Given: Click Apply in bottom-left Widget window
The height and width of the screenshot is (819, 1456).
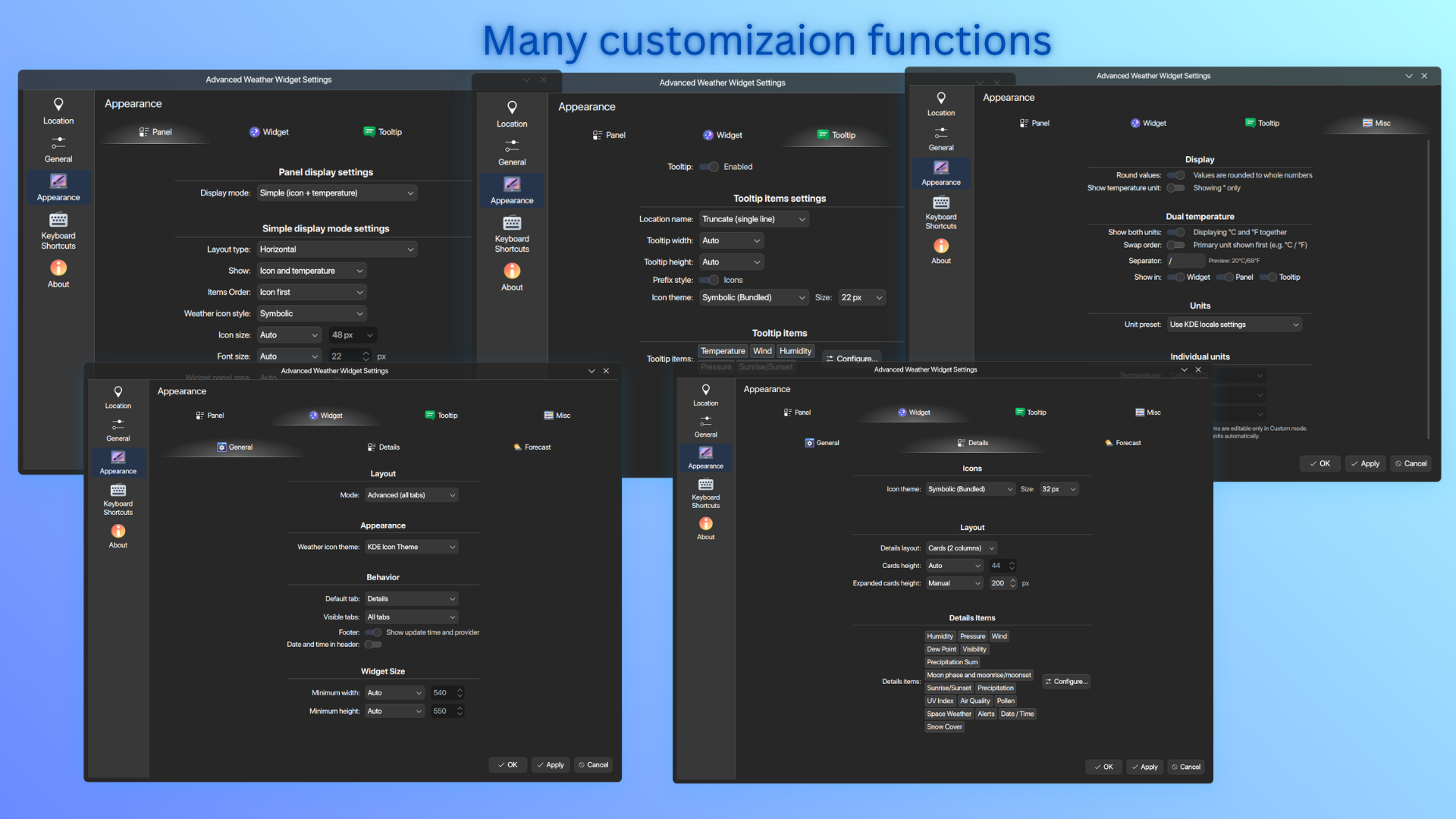Looking at the screenshot, I should [x=551, y=765].
